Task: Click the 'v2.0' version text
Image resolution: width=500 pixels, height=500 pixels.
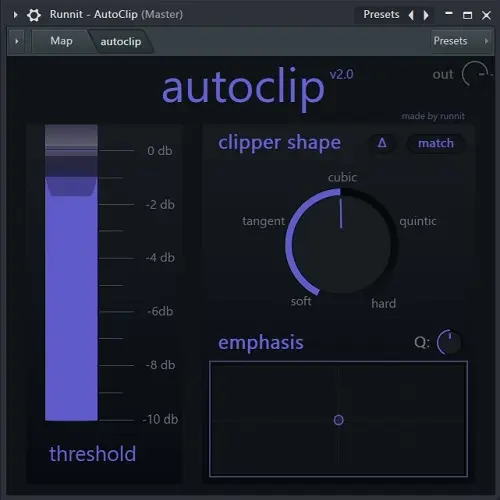Action: point(341,74)
